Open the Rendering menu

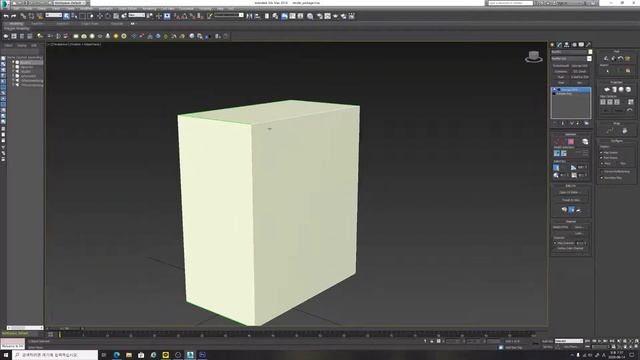click(149, 9)
